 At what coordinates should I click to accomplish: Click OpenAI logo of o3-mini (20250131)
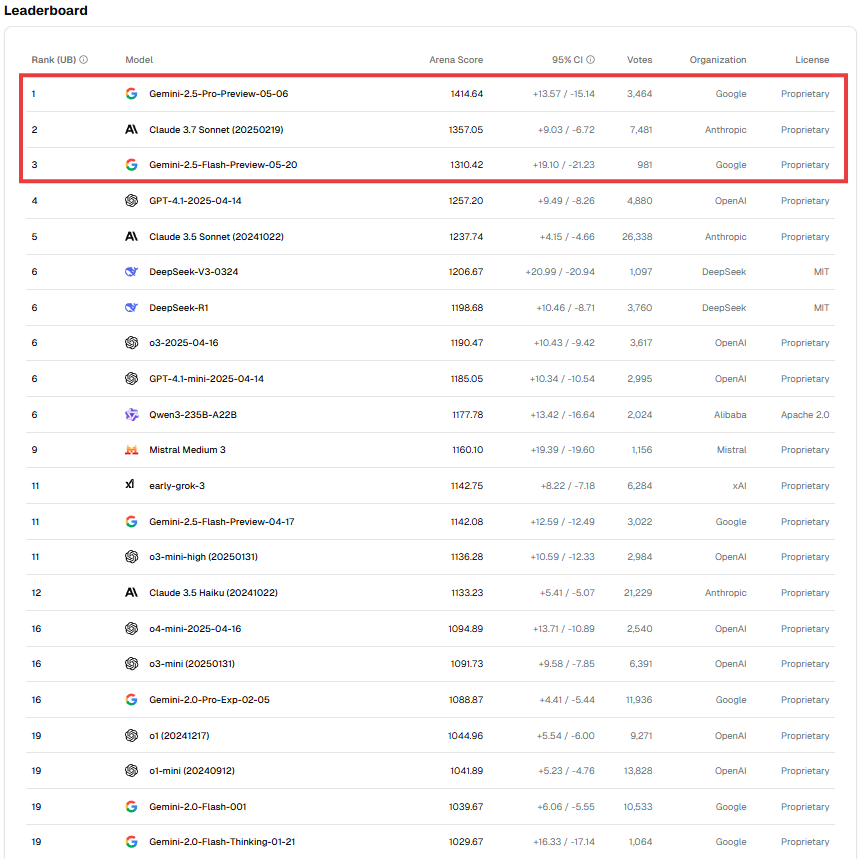coord(131,664)
